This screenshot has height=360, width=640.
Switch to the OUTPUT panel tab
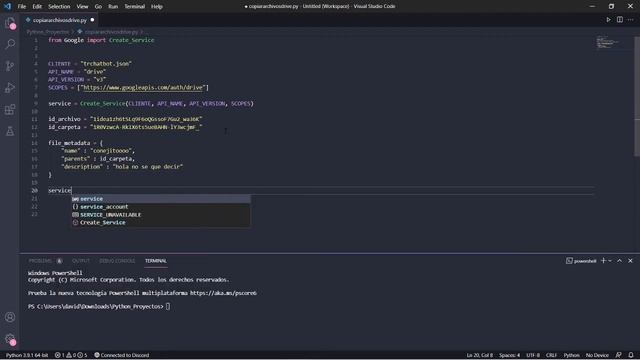(81, 261)
